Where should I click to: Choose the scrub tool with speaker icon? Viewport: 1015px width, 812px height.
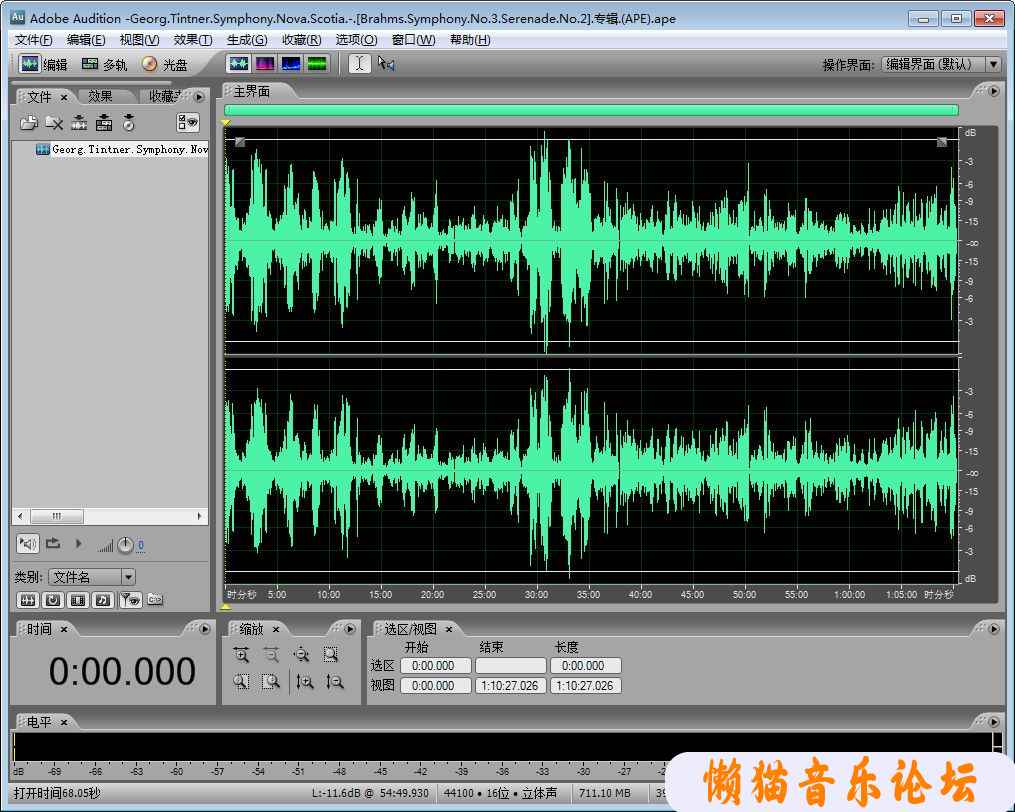point(386,63)
